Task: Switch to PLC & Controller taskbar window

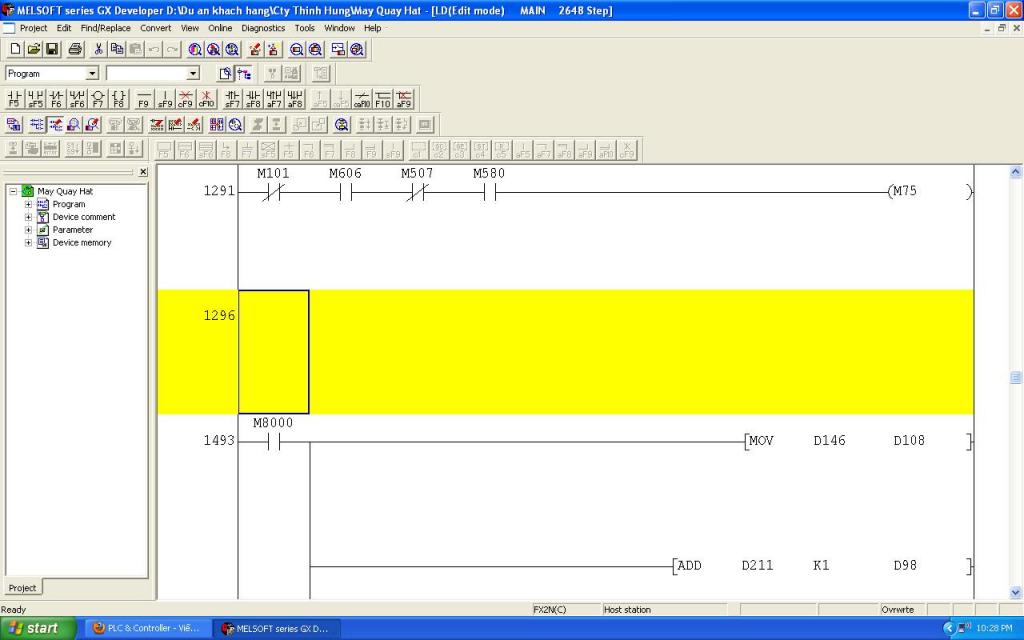Action: tap(146, 628)
